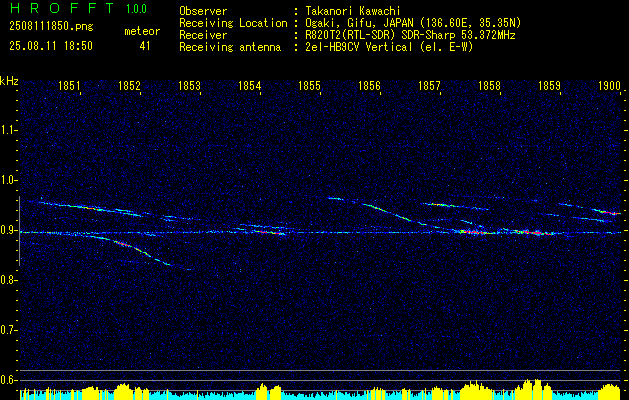Image resolution: width=629 pixels, height=400 pixels.
Task: Click the 0.7 kHz axis label
Action: [x=8, y=330]
